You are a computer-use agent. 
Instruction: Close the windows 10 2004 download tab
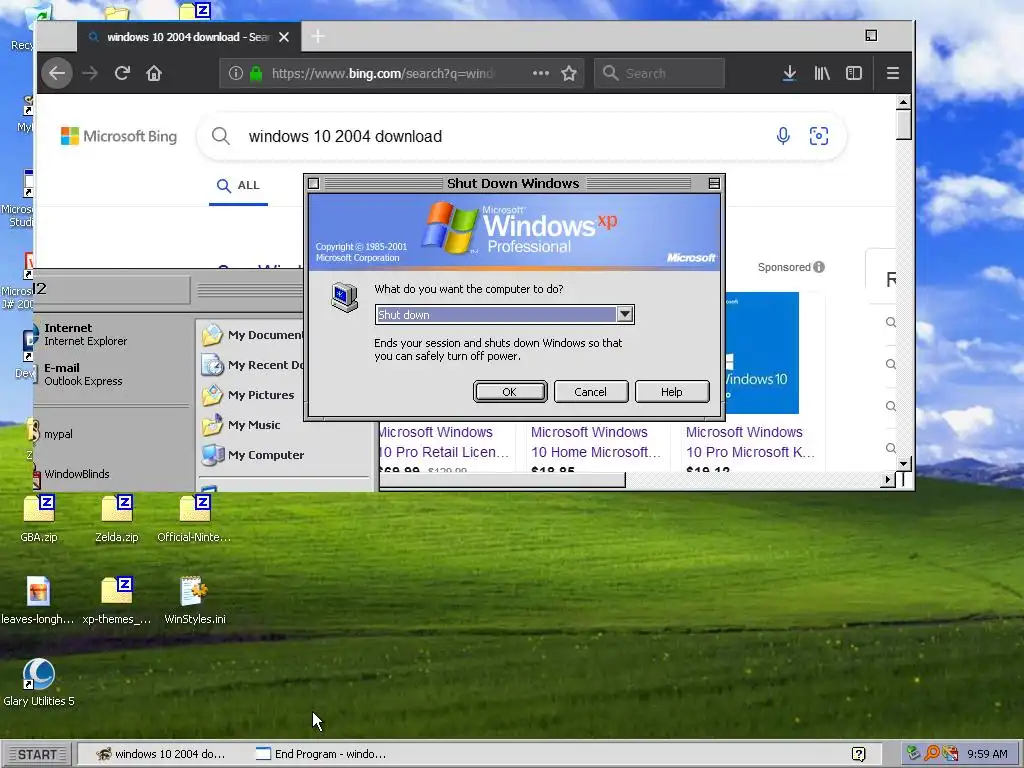point(284,37)
